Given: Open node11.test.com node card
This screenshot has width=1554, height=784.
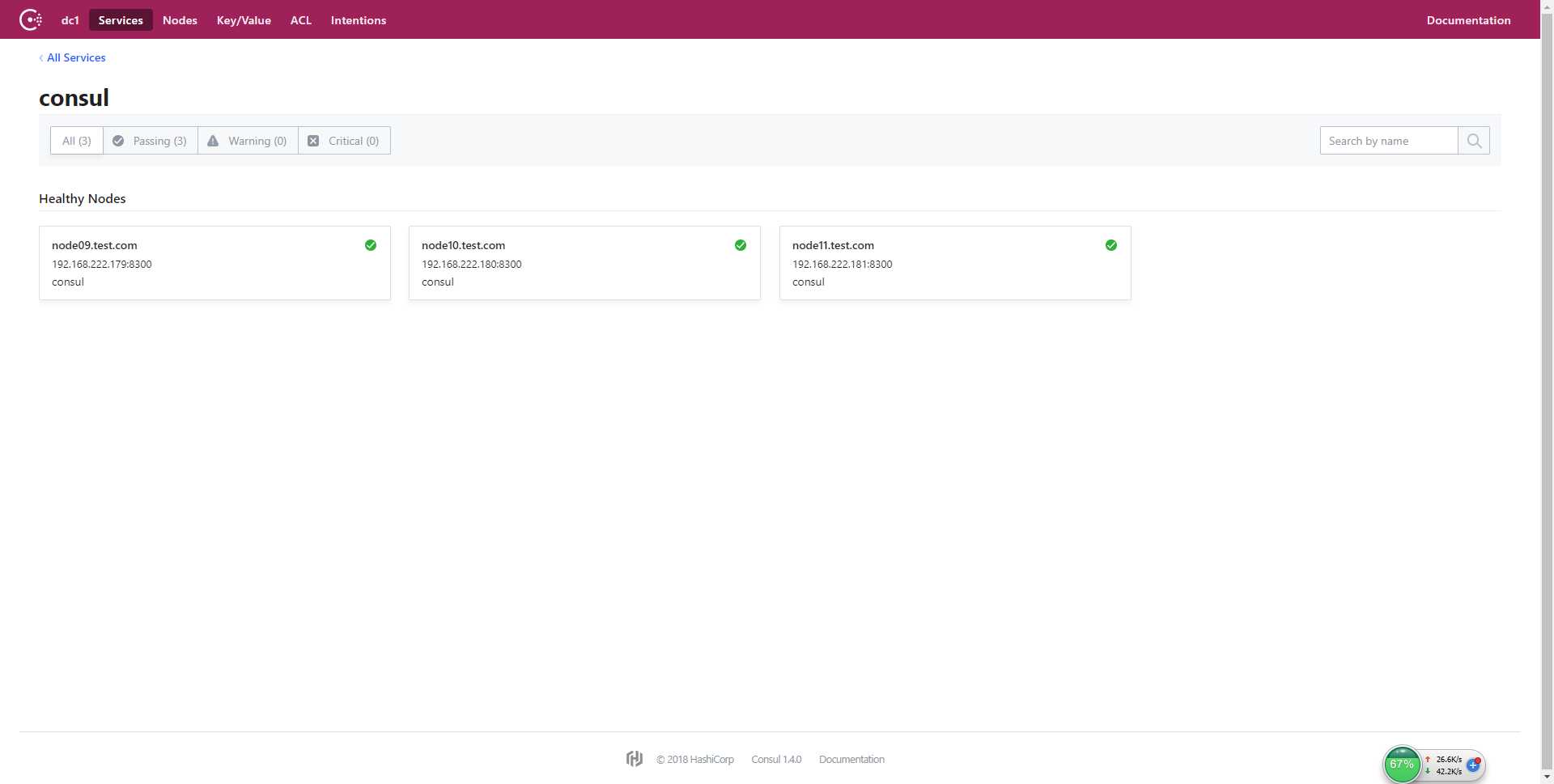Looking at the screenshot, I should 955,263.
